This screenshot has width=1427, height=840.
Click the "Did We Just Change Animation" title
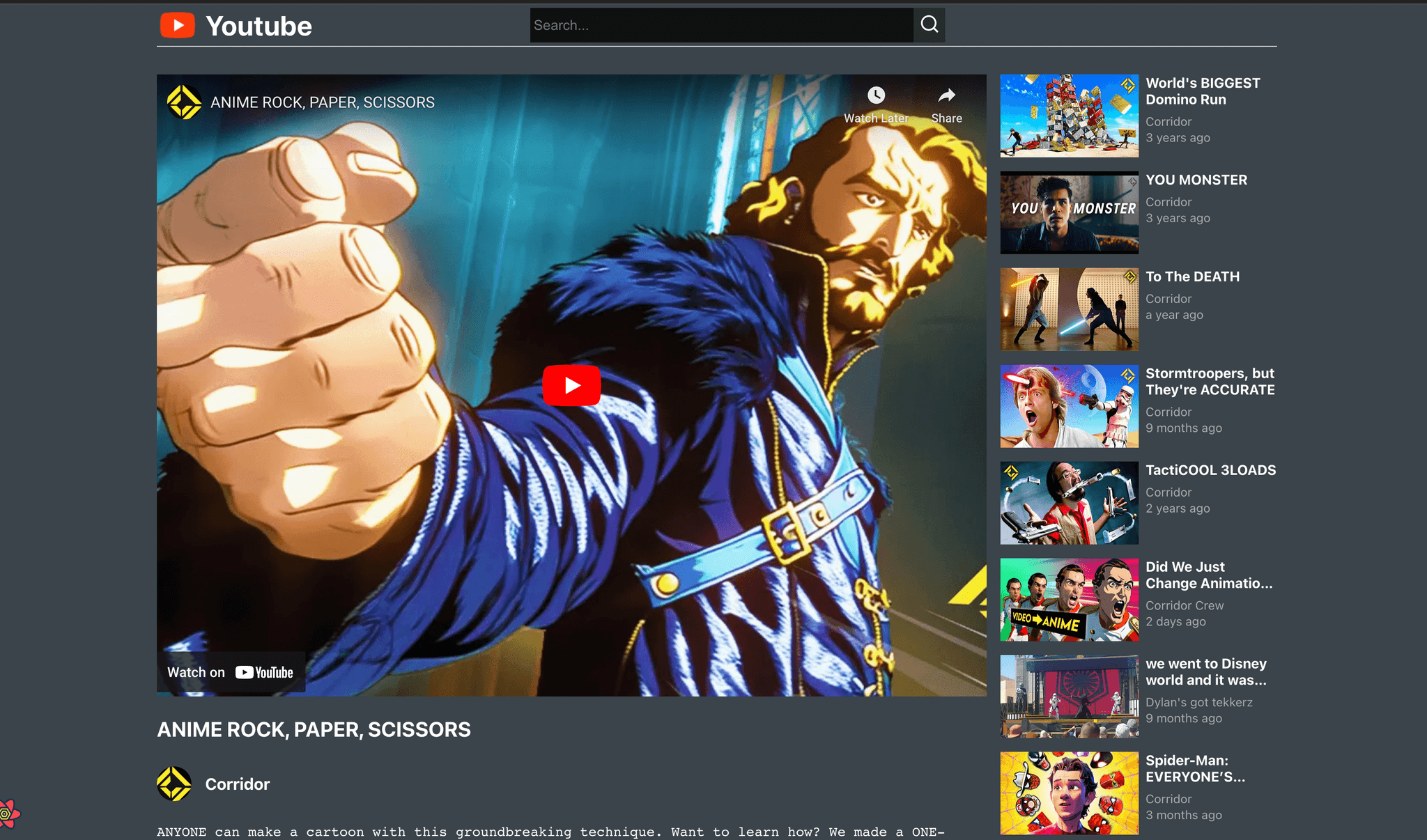point(1210,575)
